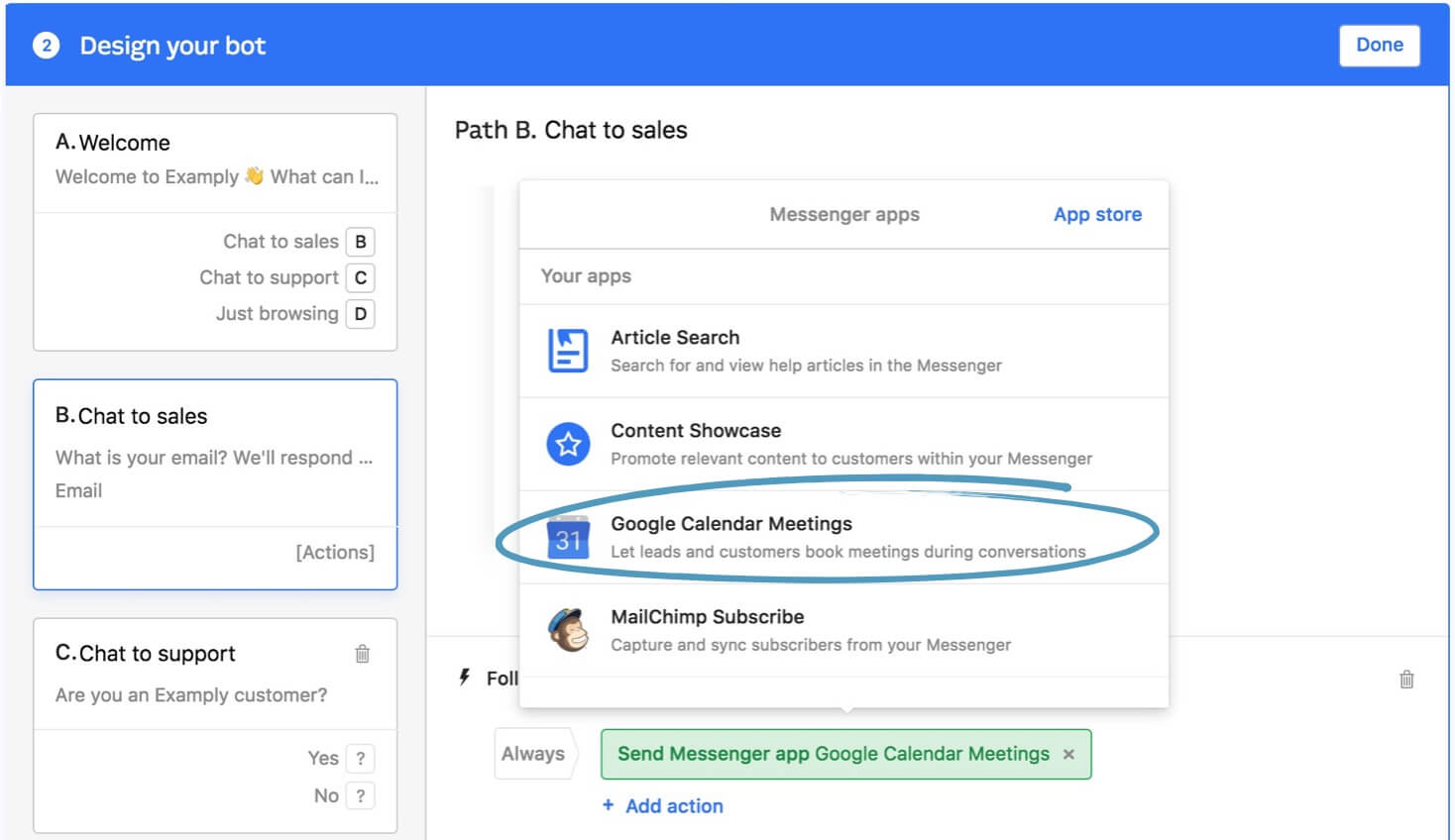This screenshot has height=840, width=1455.
Task: Open the App store link
Action: click(x=1096, y=215)
